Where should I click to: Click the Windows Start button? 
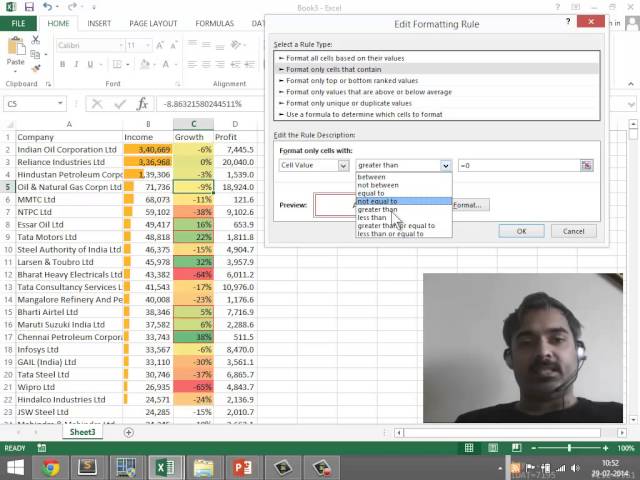pyautogui.click(x=16, y=467)
